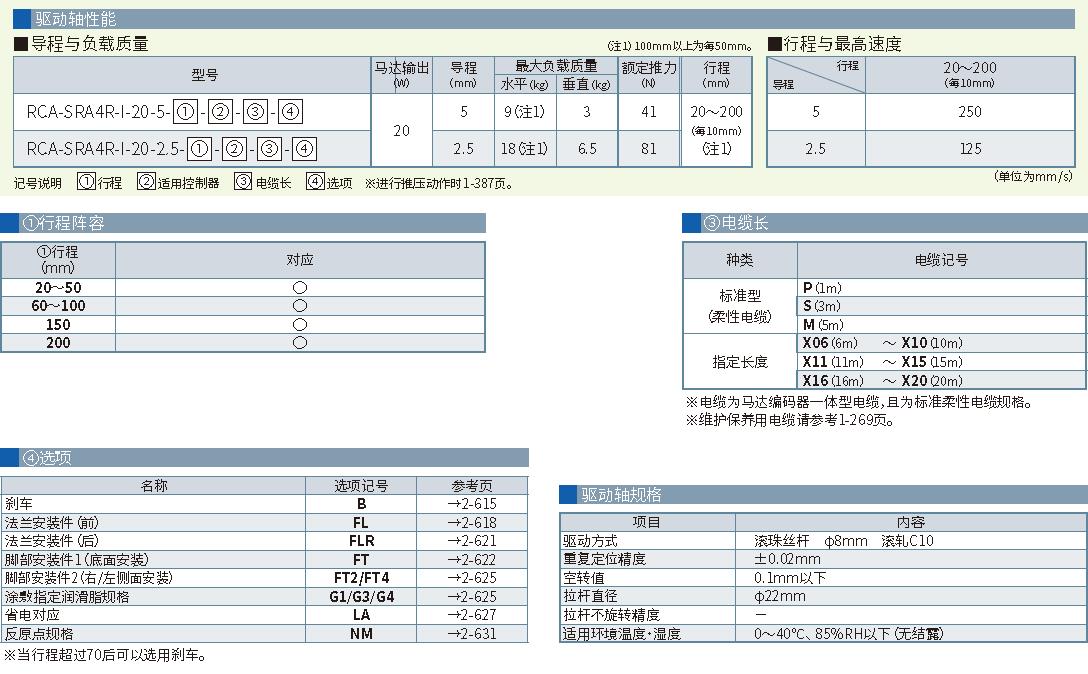This screenshot has height=674, width=1088.
Task: Click the 标准型 (柔性电缆) category cell
Action: pyautogui.click(x=740, y=306)
